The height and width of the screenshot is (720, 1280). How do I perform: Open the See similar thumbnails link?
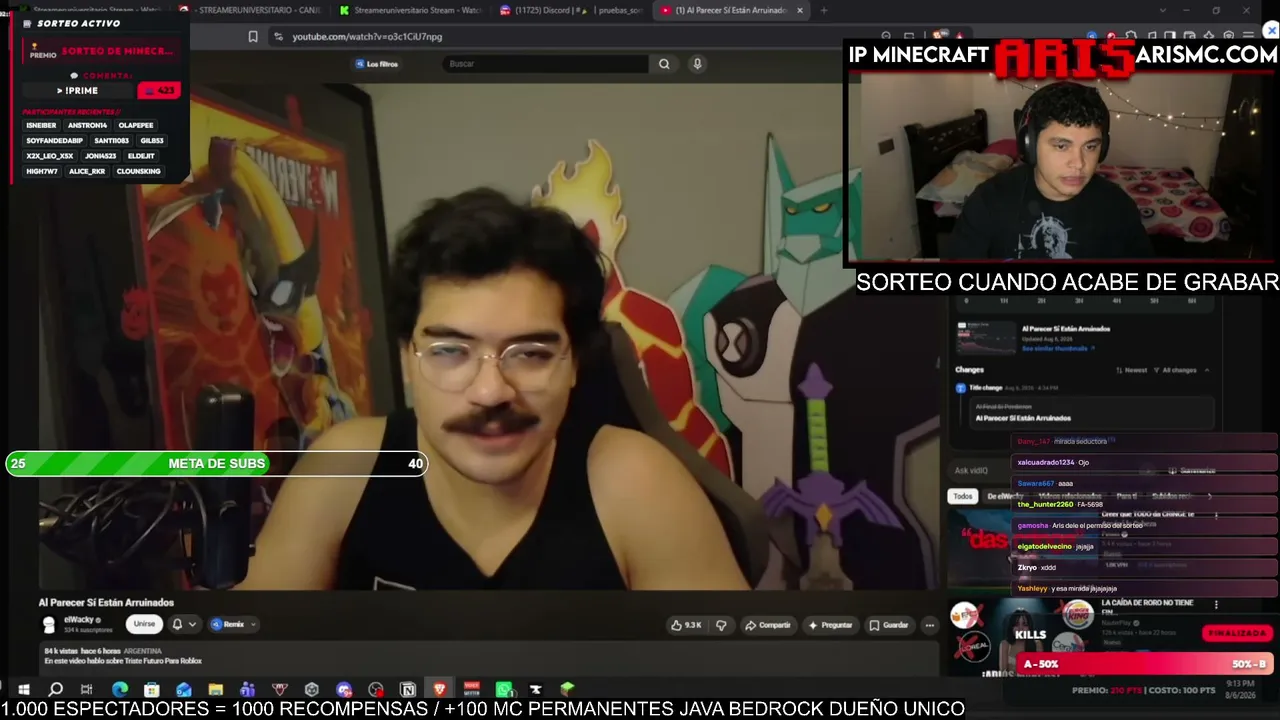(x=1058, y=349)
